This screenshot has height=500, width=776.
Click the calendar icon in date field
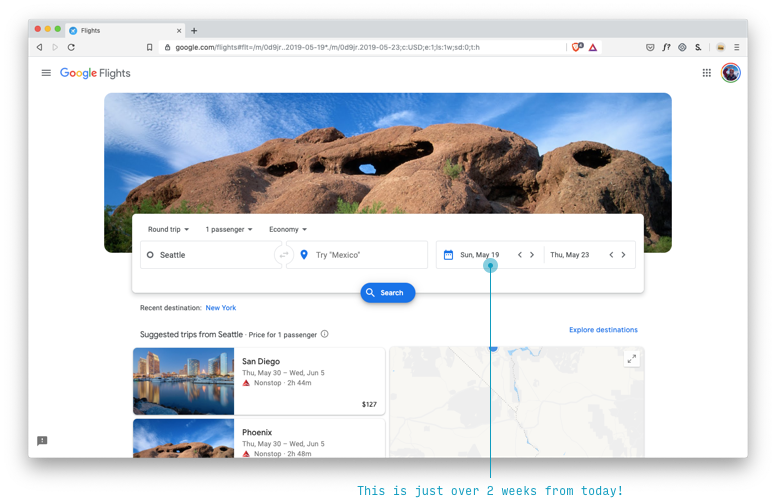point(448,255)
